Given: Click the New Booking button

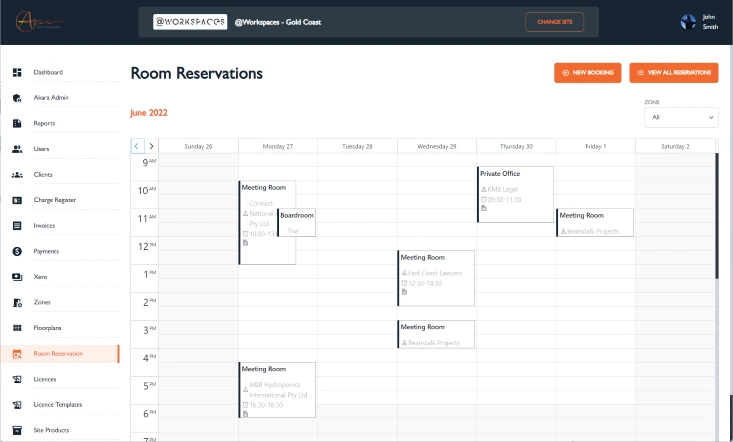Looking at the screenshot, I should [x=588, y=73].
